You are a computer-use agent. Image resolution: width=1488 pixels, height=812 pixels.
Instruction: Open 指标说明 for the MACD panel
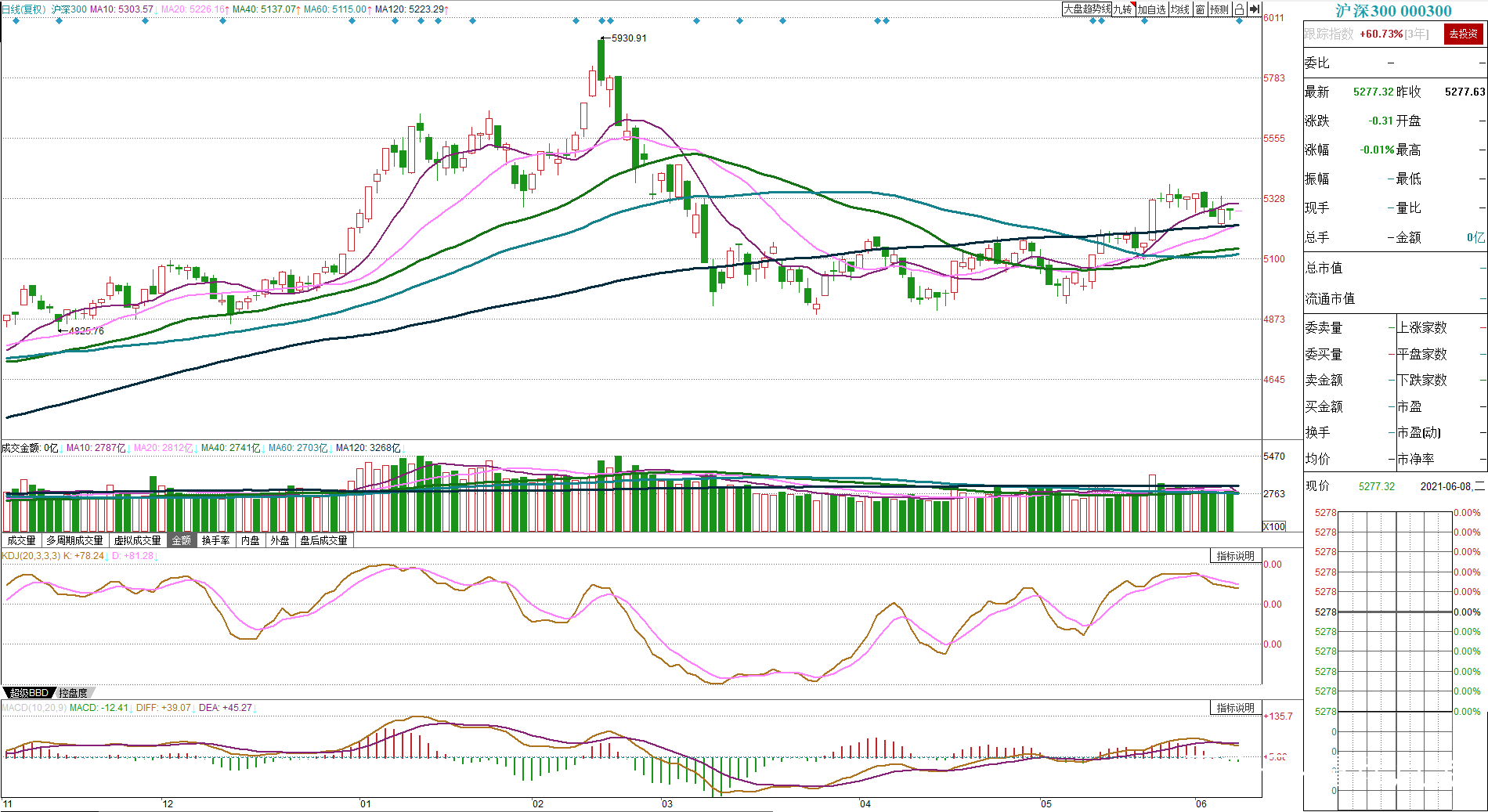click(x=1236, y=708)
